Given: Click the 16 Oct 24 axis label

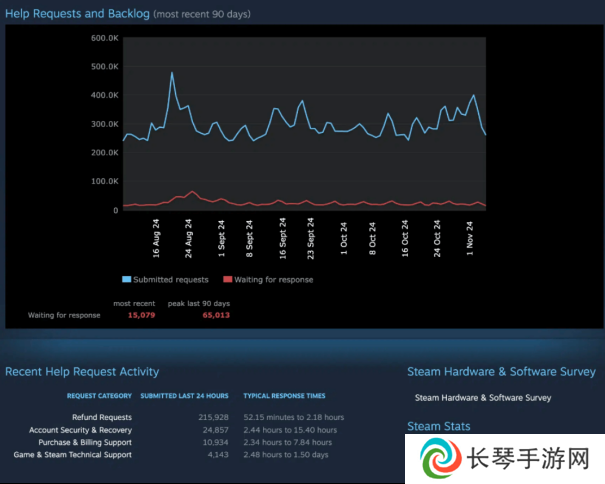Looking at the screenshot, I should point(405,238).
